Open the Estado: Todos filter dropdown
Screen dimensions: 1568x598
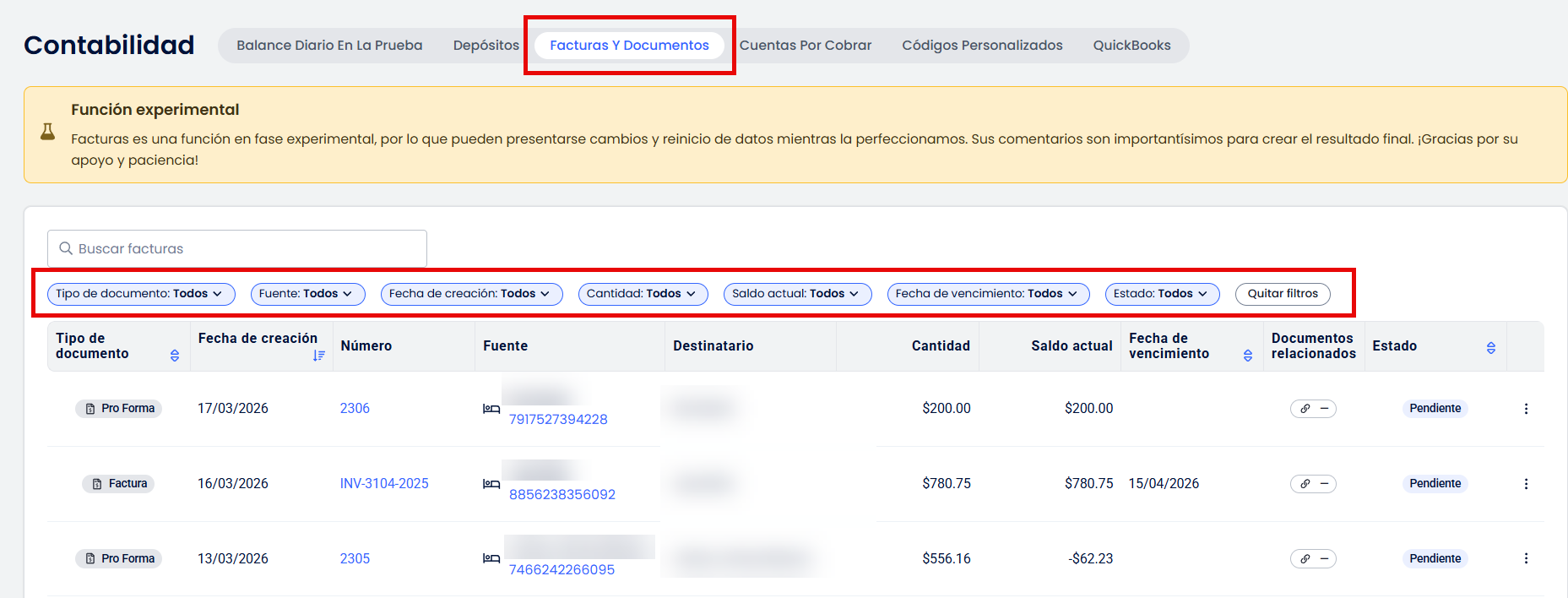coord(1162,294)
